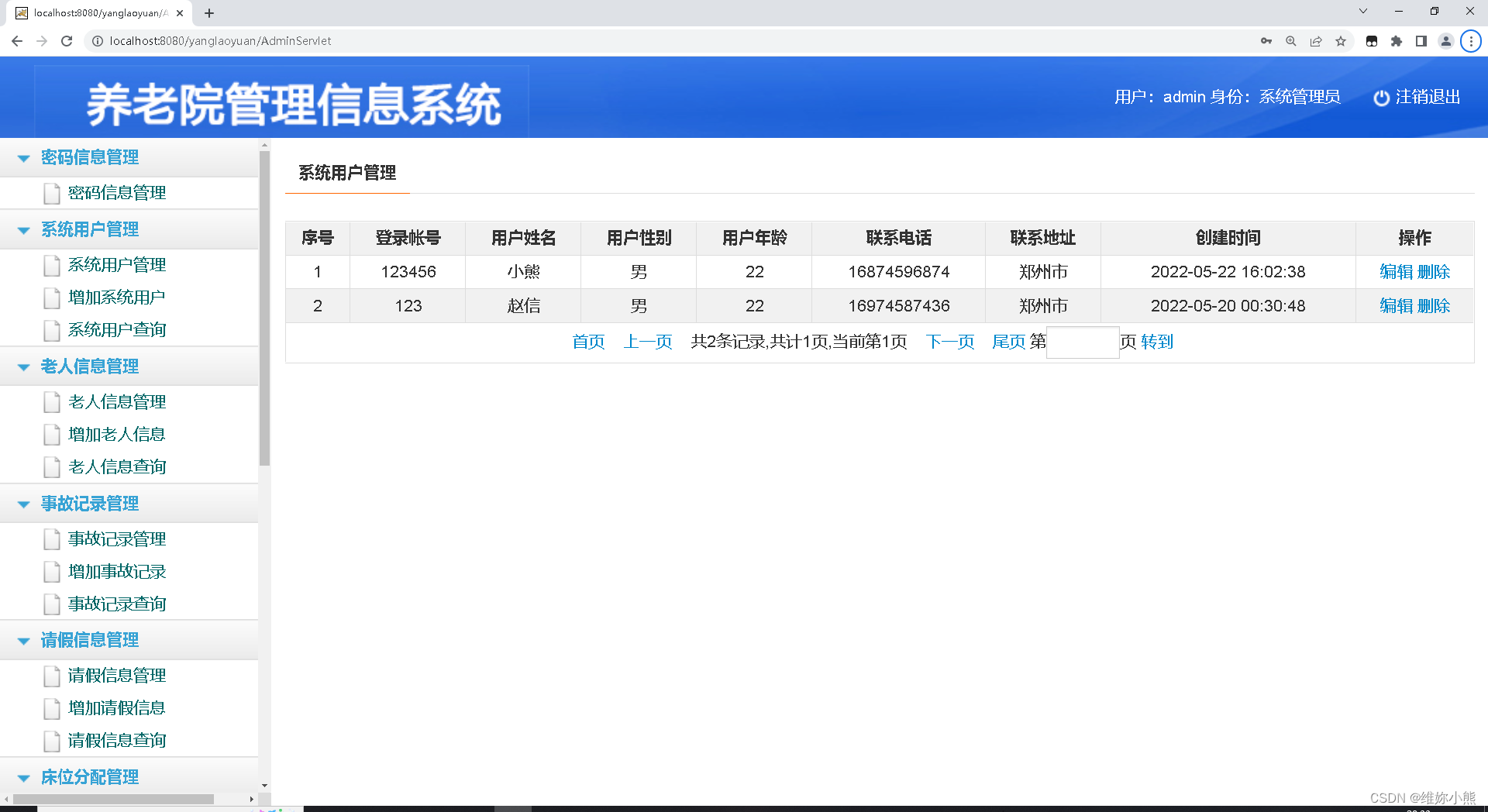This screenshot has width=1488, height=812.
Task: Open the browser extensions puzzle icon
Action: click(1397, 41)
